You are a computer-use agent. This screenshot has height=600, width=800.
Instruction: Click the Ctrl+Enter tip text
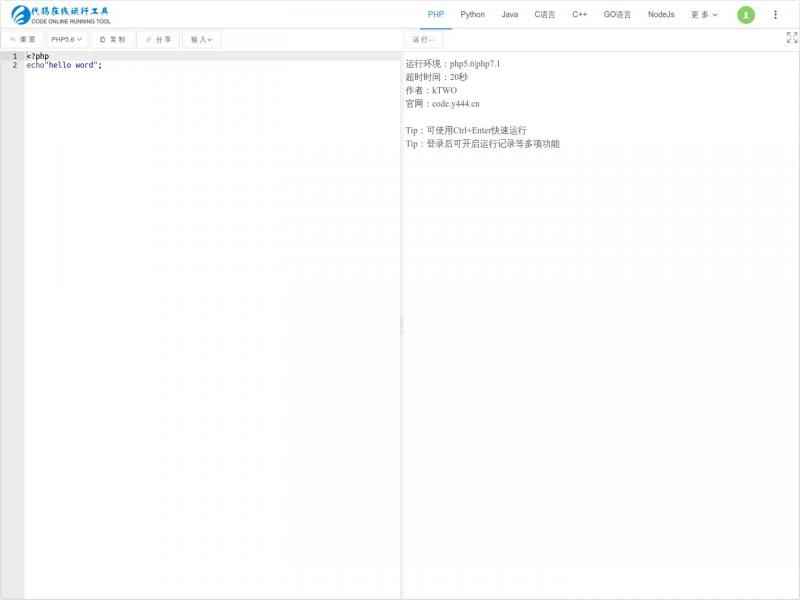click(x=466, y=130)
